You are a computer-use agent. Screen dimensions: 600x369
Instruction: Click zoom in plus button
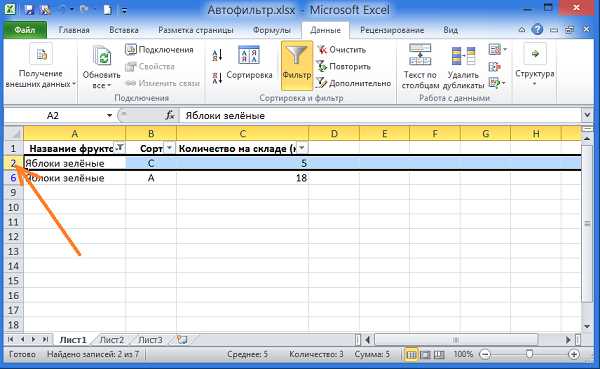[574, 354]
